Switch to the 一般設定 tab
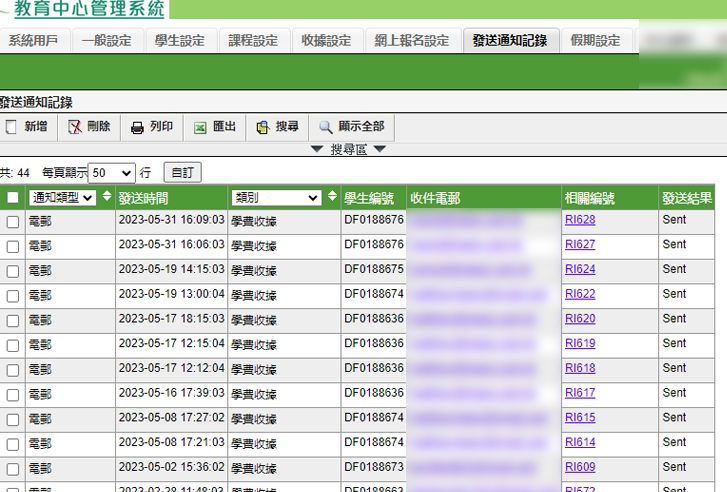This screenshot has width=727, height=492. (107, 41)
